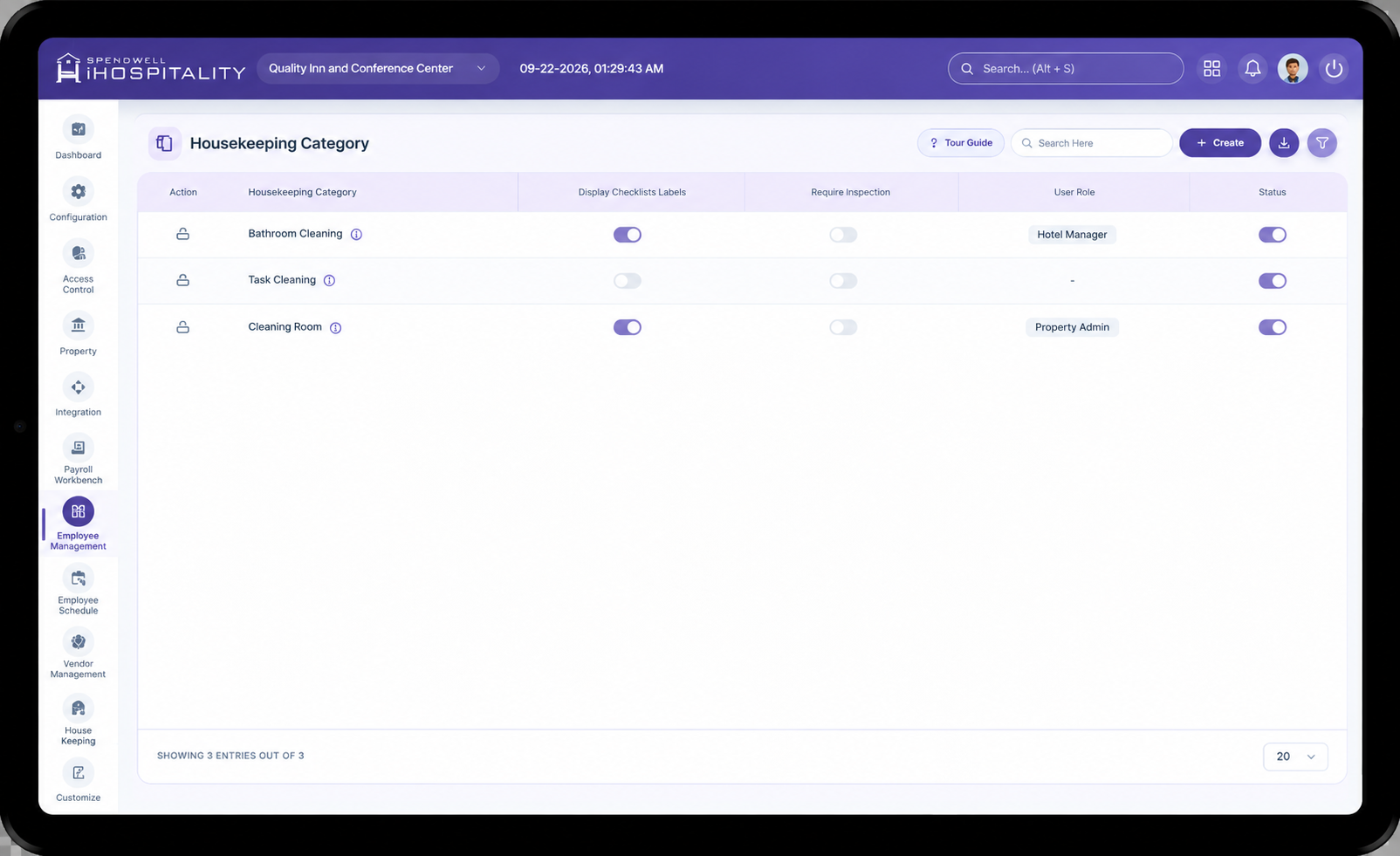This screenshot has width=1400, height=856.
Task: Turn off Status for Bathroom Cleaning
Action: (x=1273, y=235)
